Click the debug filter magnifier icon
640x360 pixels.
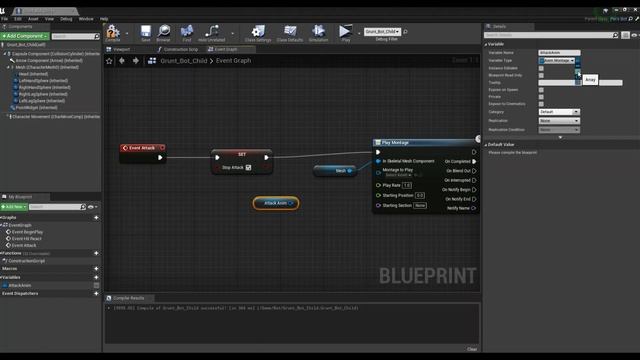(x=405, y=31)
